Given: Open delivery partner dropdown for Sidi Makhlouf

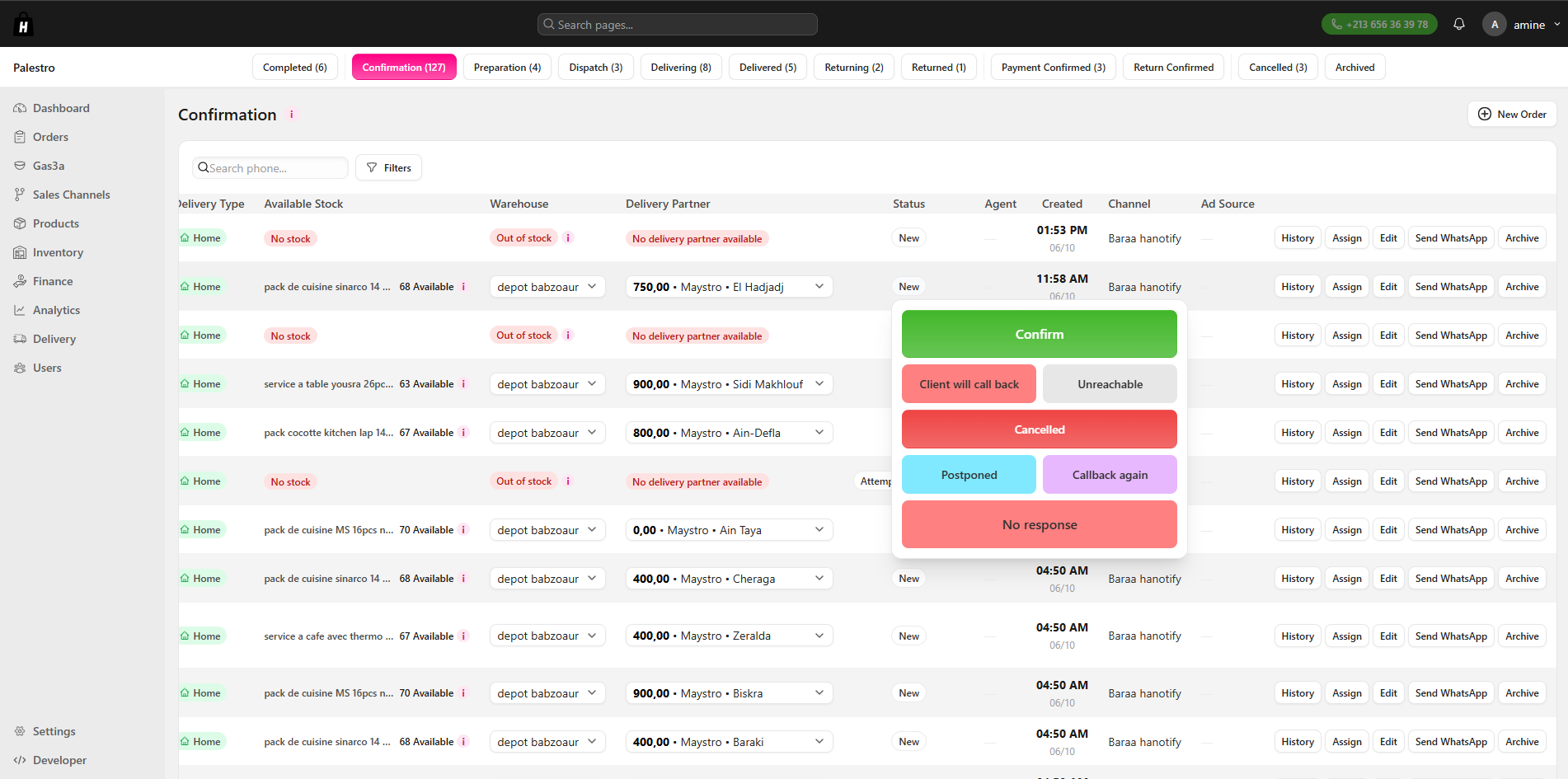Looking at the screenshot, I should tap(729, 384).
